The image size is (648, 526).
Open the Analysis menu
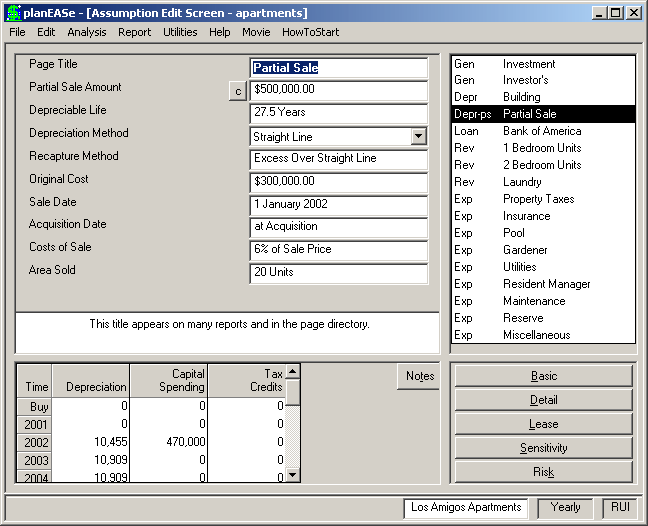[x=87, y=32]
